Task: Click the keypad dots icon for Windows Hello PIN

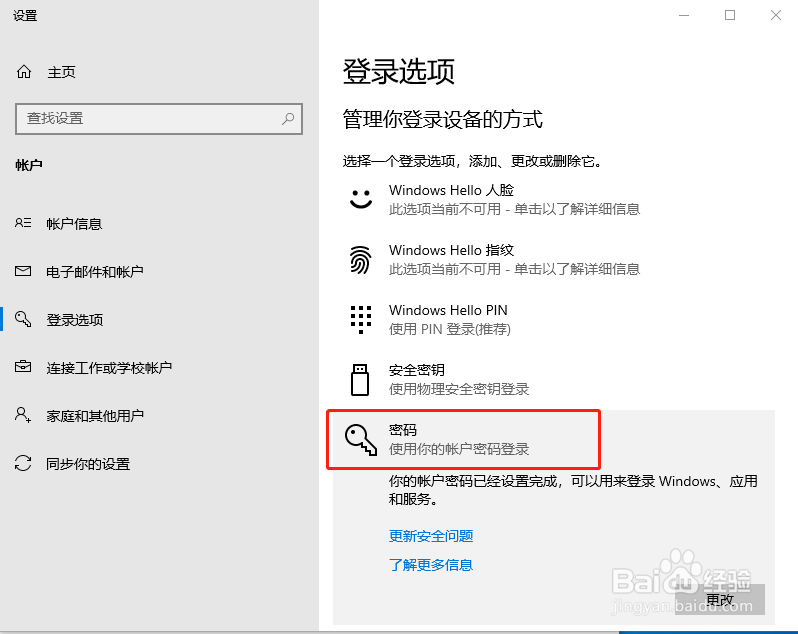Action: click(361, 320)
